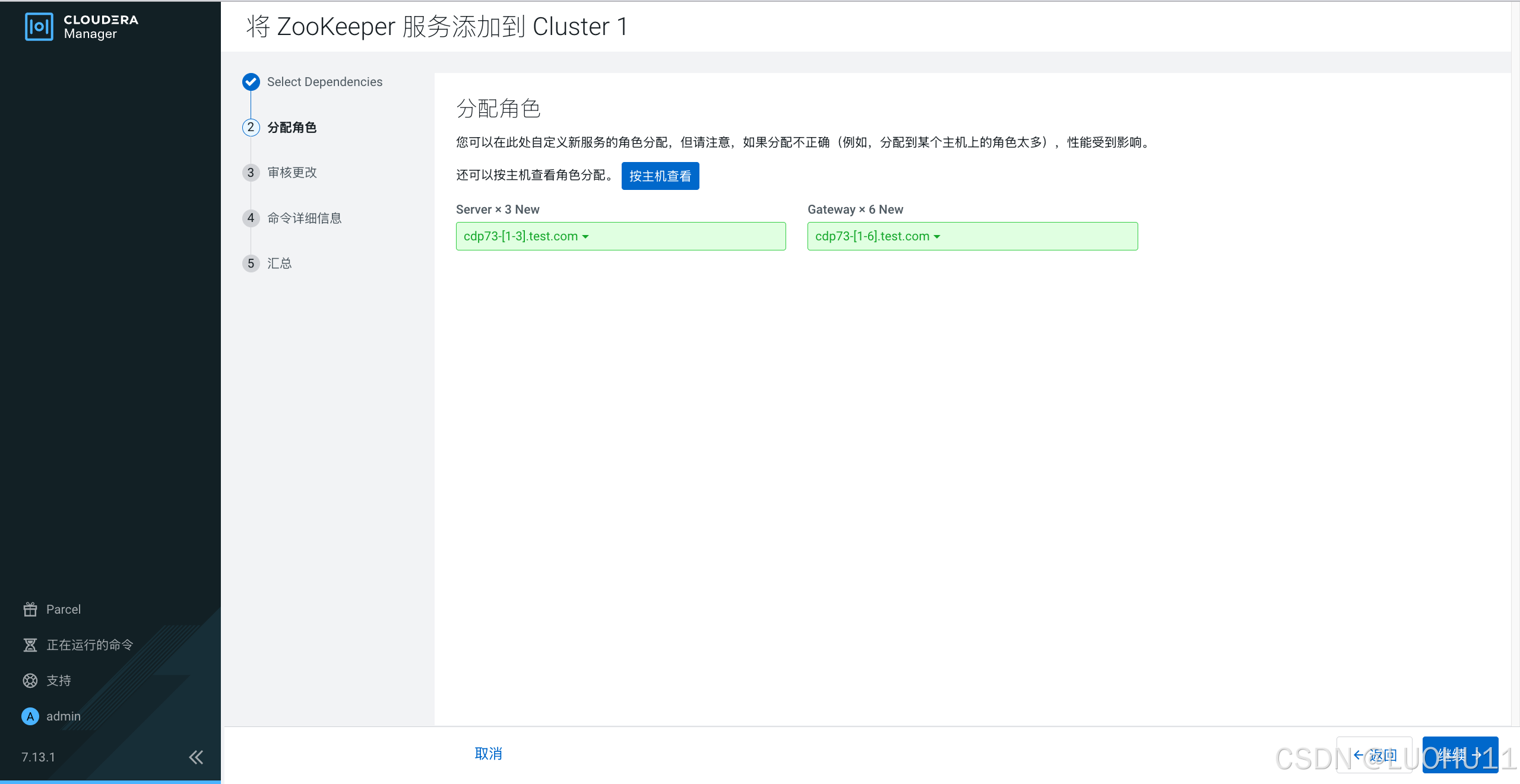1520x784 pixels.
Task: Go to 汇总 wizard step
Action: pyautogui.click(x=280, y=264)
